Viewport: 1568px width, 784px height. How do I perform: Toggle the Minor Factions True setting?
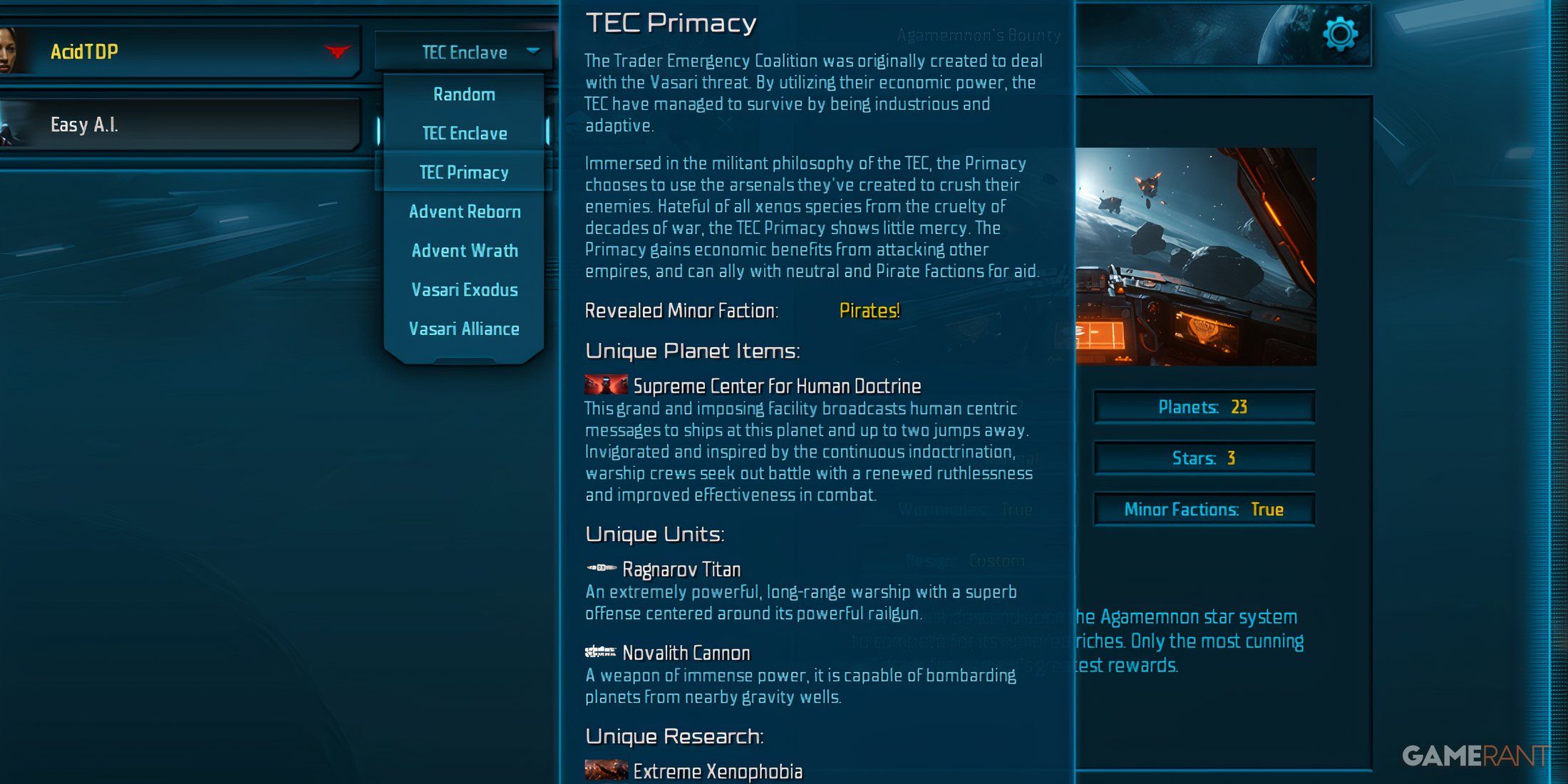[1205, 510]
